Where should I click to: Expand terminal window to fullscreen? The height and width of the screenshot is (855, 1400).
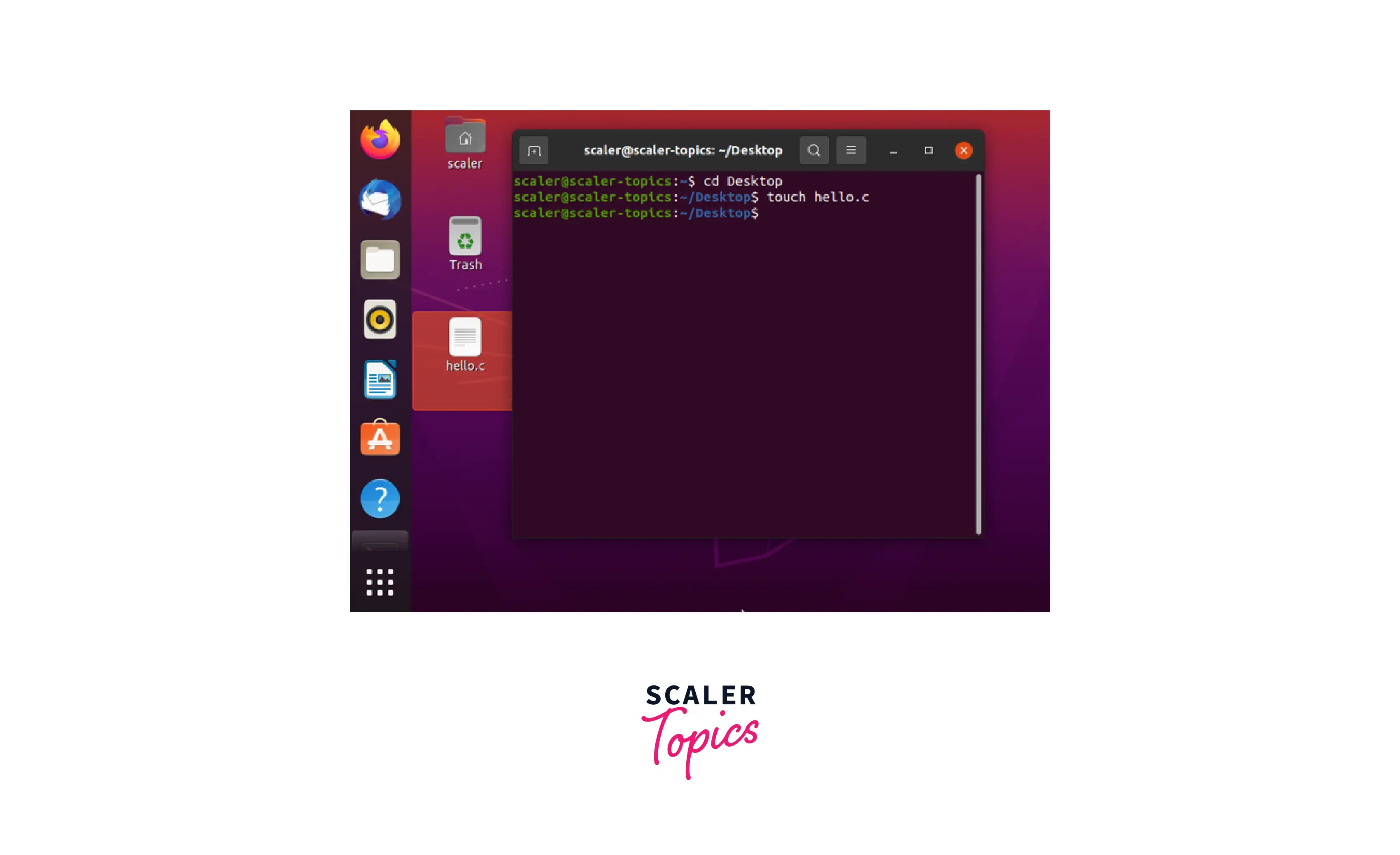[927, 150]
